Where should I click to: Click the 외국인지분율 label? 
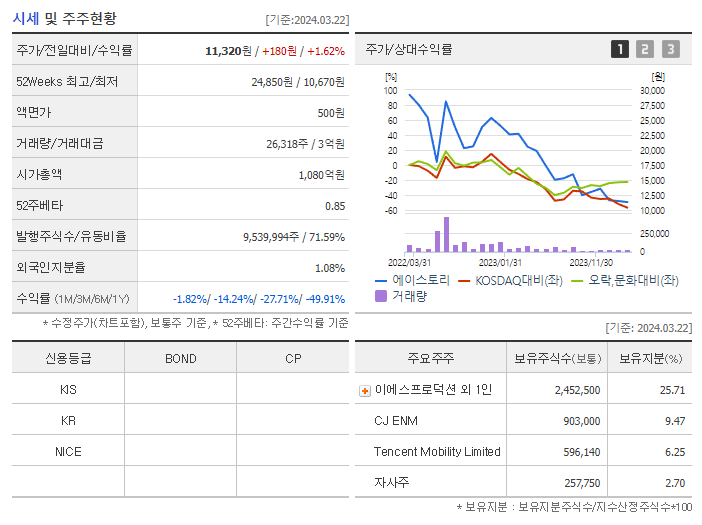[51, 267]
